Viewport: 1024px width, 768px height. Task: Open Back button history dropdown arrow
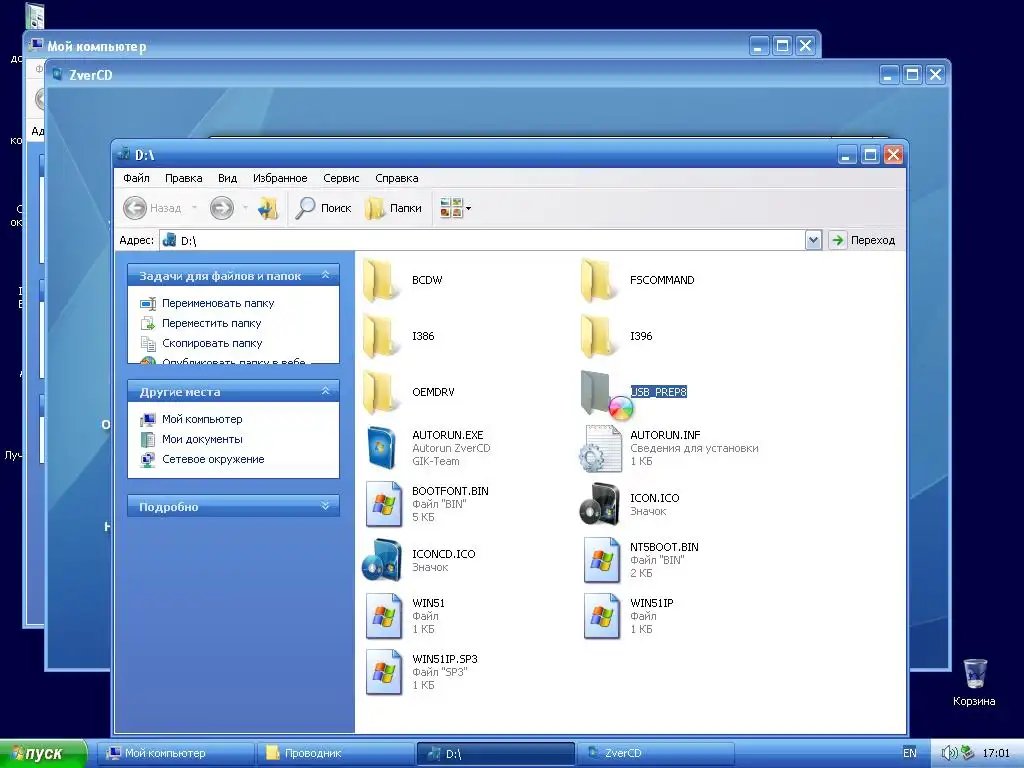pos(195,208)
